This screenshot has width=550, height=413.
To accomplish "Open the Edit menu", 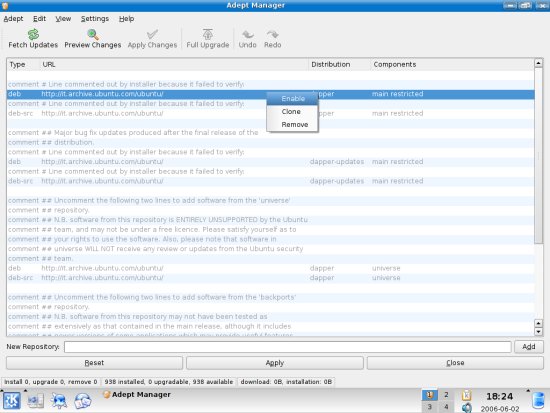I will pyautogui.click(x=39, y=19).
